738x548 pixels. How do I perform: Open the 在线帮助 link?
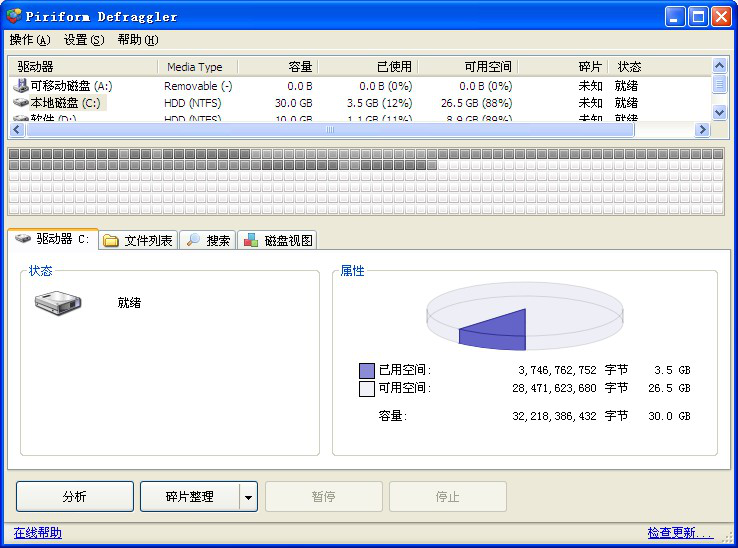(x=38, y=532)
